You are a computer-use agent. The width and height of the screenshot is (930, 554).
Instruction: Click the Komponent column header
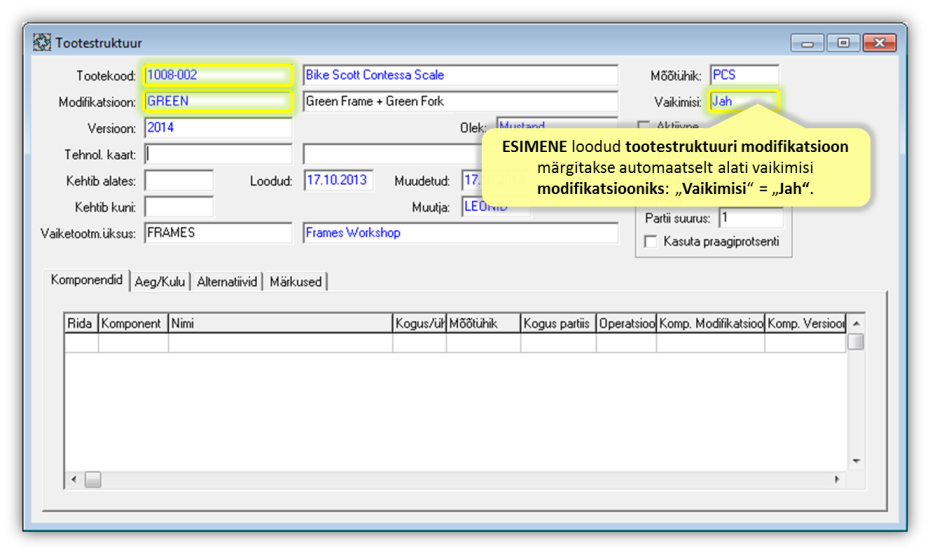click(x=133, y=323)
